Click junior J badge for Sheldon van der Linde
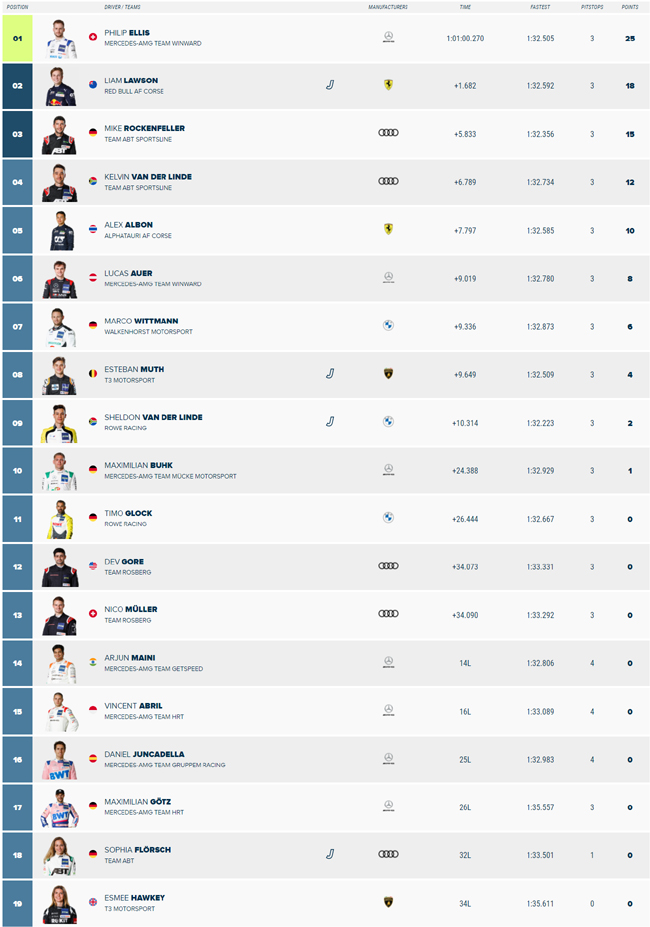This screenshot has height=927, width=650. pos(330,422)
